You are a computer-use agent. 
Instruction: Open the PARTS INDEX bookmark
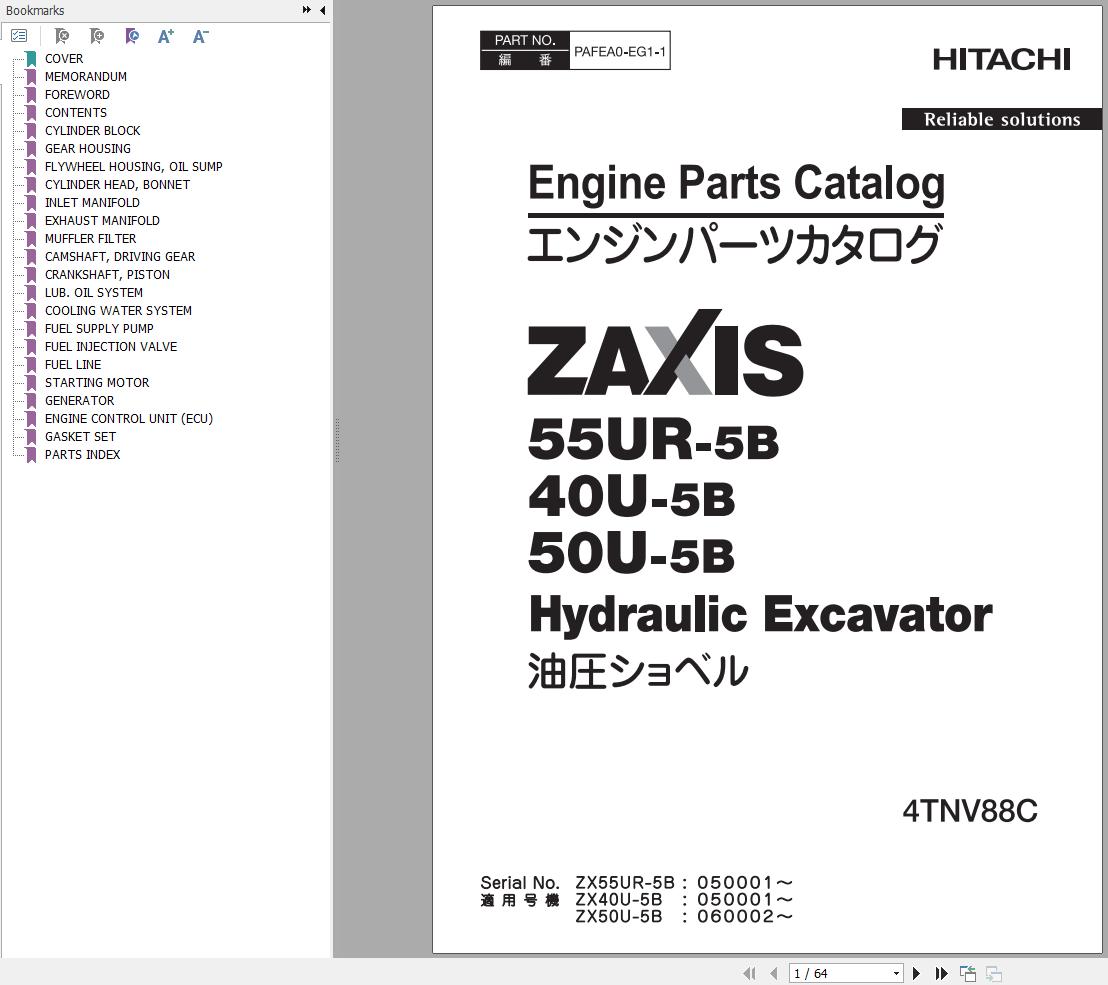pos(83,454)
